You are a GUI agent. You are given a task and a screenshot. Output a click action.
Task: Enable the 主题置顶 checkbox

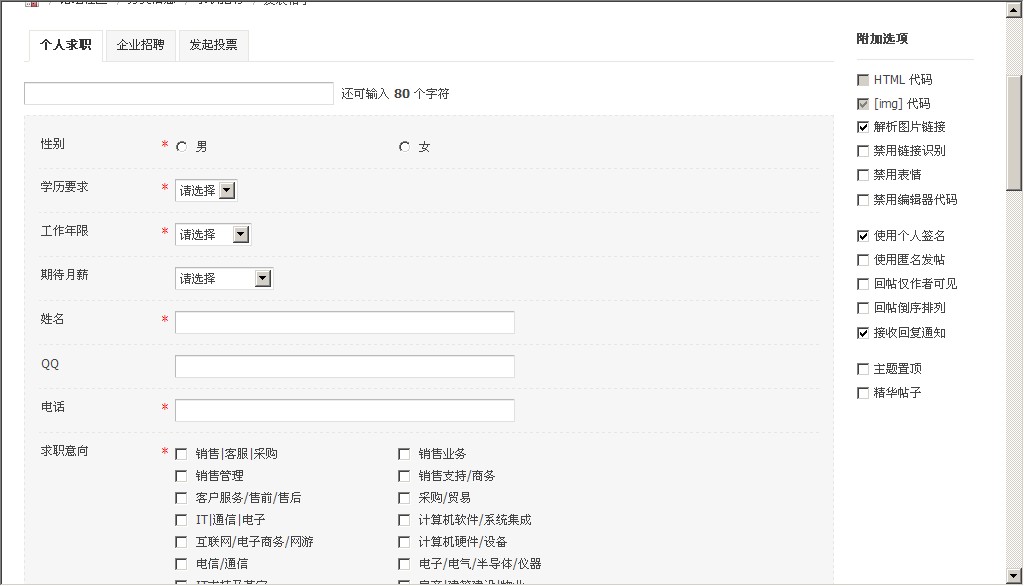pos(863,369)
